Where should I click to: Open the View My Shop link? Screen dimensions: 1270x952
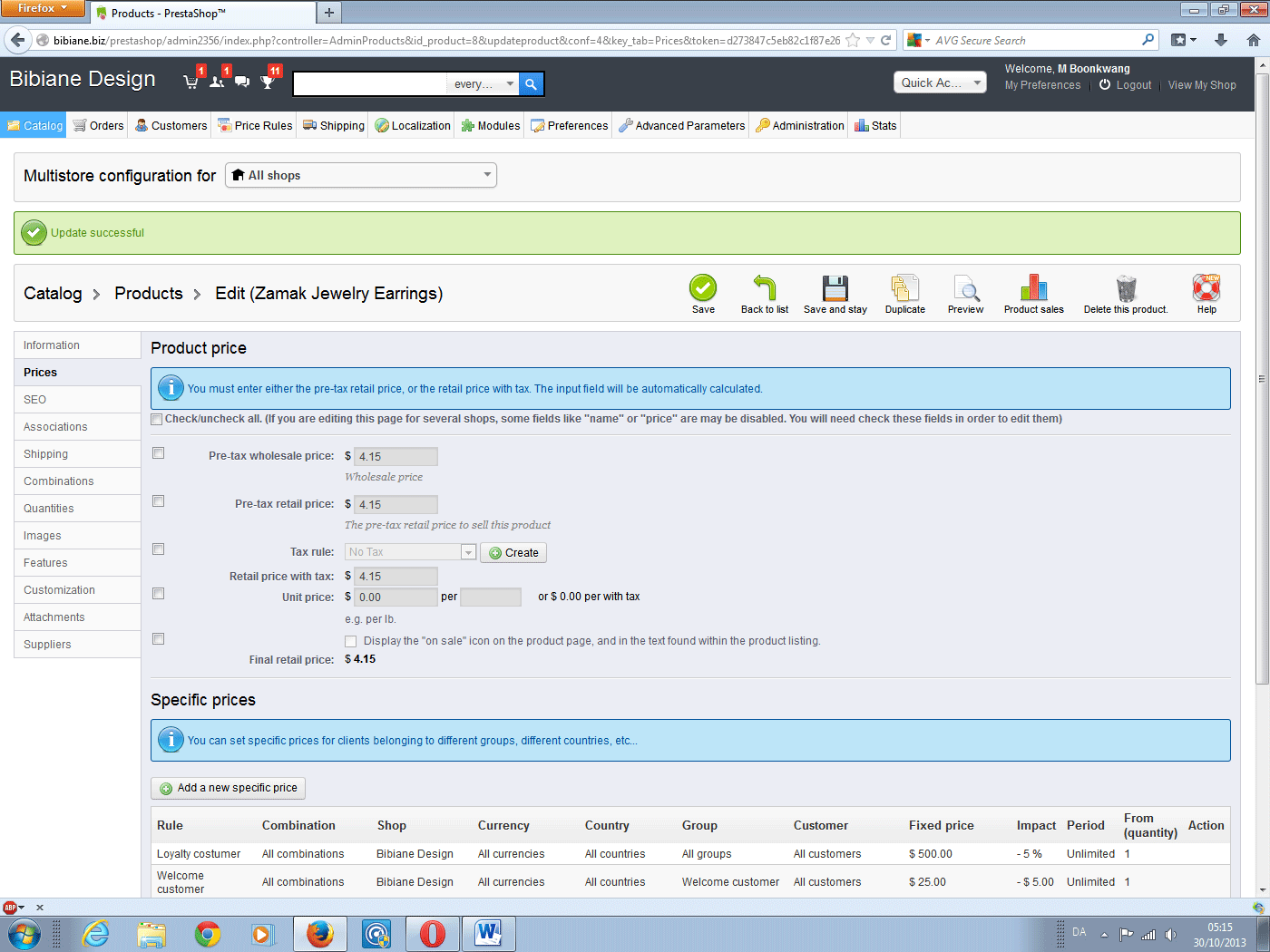(1202, 85)
